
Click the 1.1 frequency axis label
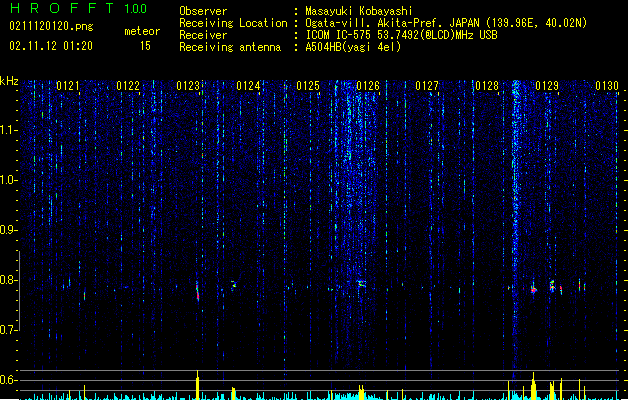(x=8, y=130)
